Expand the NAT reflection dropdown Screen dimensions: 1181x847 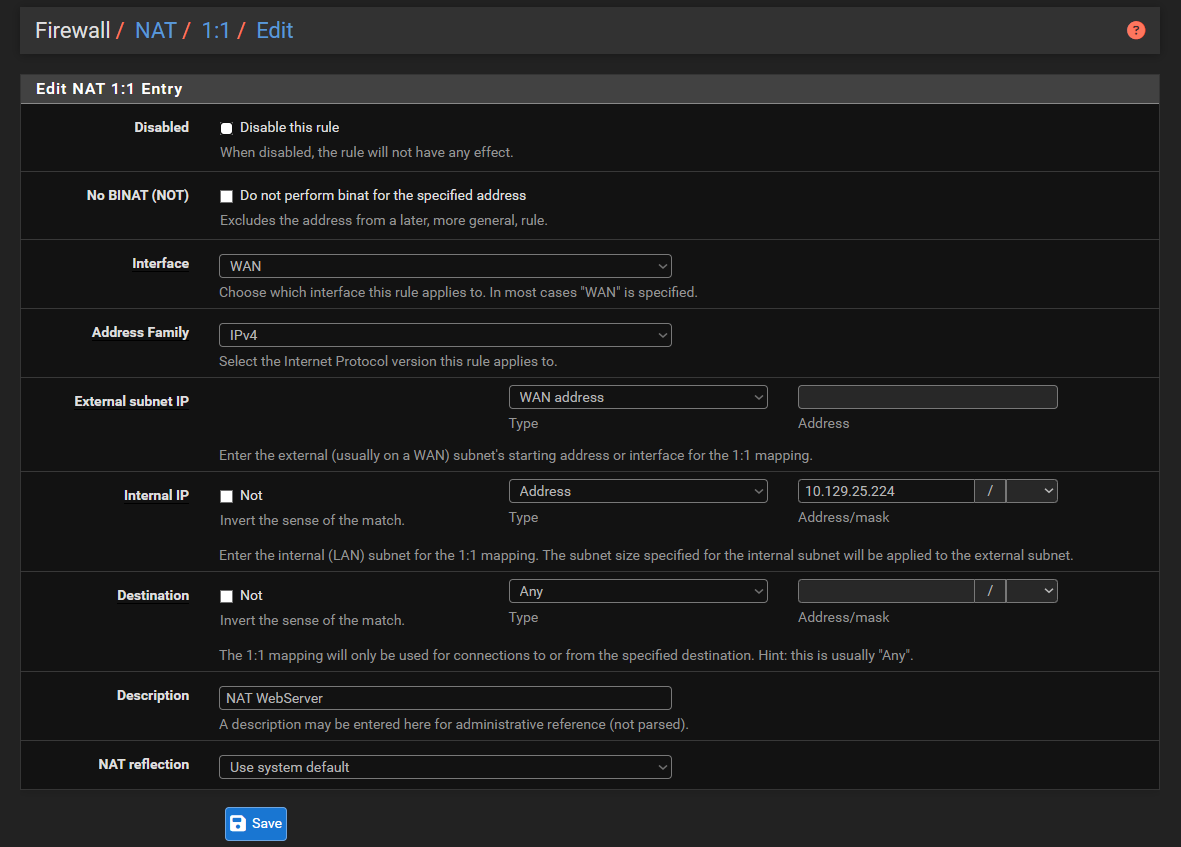pos(445,767)
